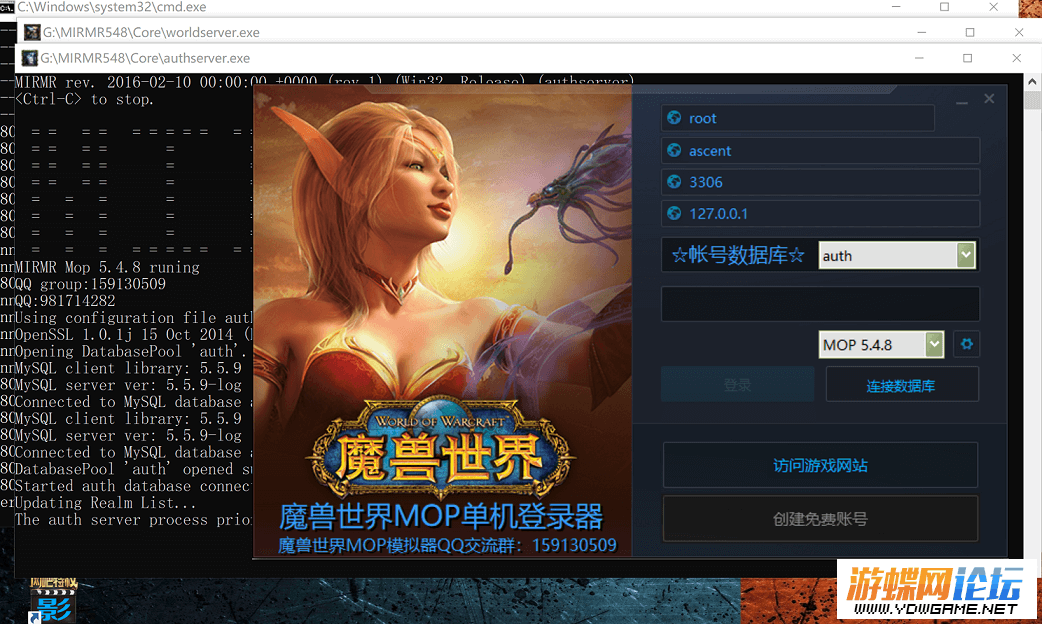Click 创建免费账号 button
Image resolution: width=1042 pixels, height=624 pixels.
(820, 519)
